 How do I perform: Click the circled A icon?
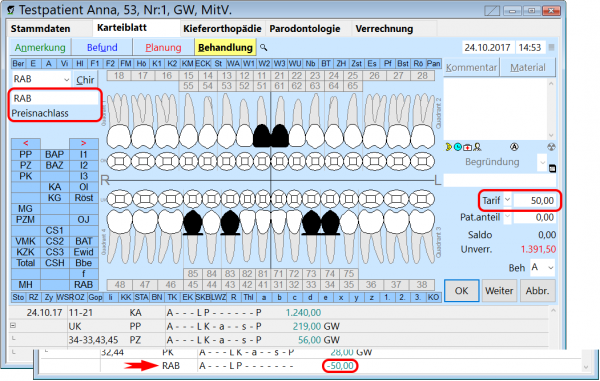[x=514, y=147]
